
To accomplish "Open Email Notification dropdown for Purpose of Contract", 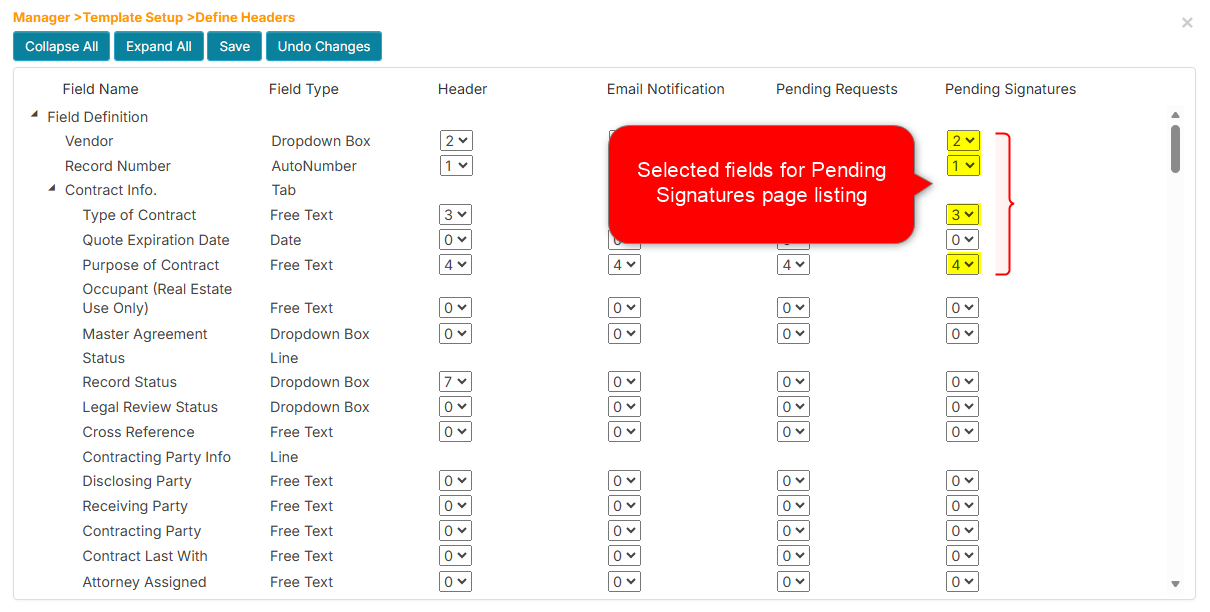I will [x=625, y=264].
